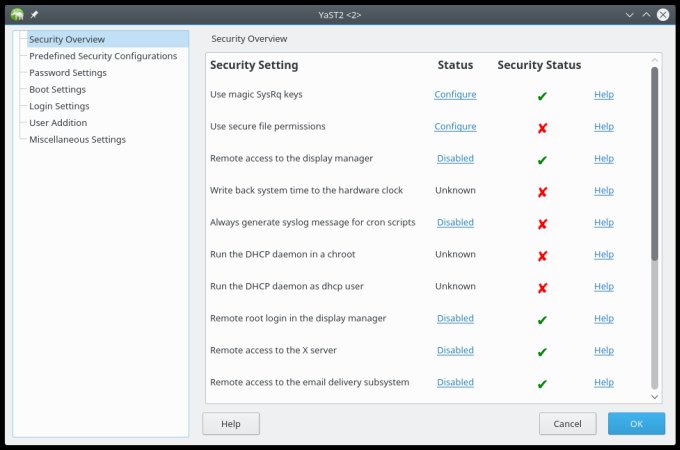Open Help for remote root login
The image size is (680, 450).
point(604,318)
